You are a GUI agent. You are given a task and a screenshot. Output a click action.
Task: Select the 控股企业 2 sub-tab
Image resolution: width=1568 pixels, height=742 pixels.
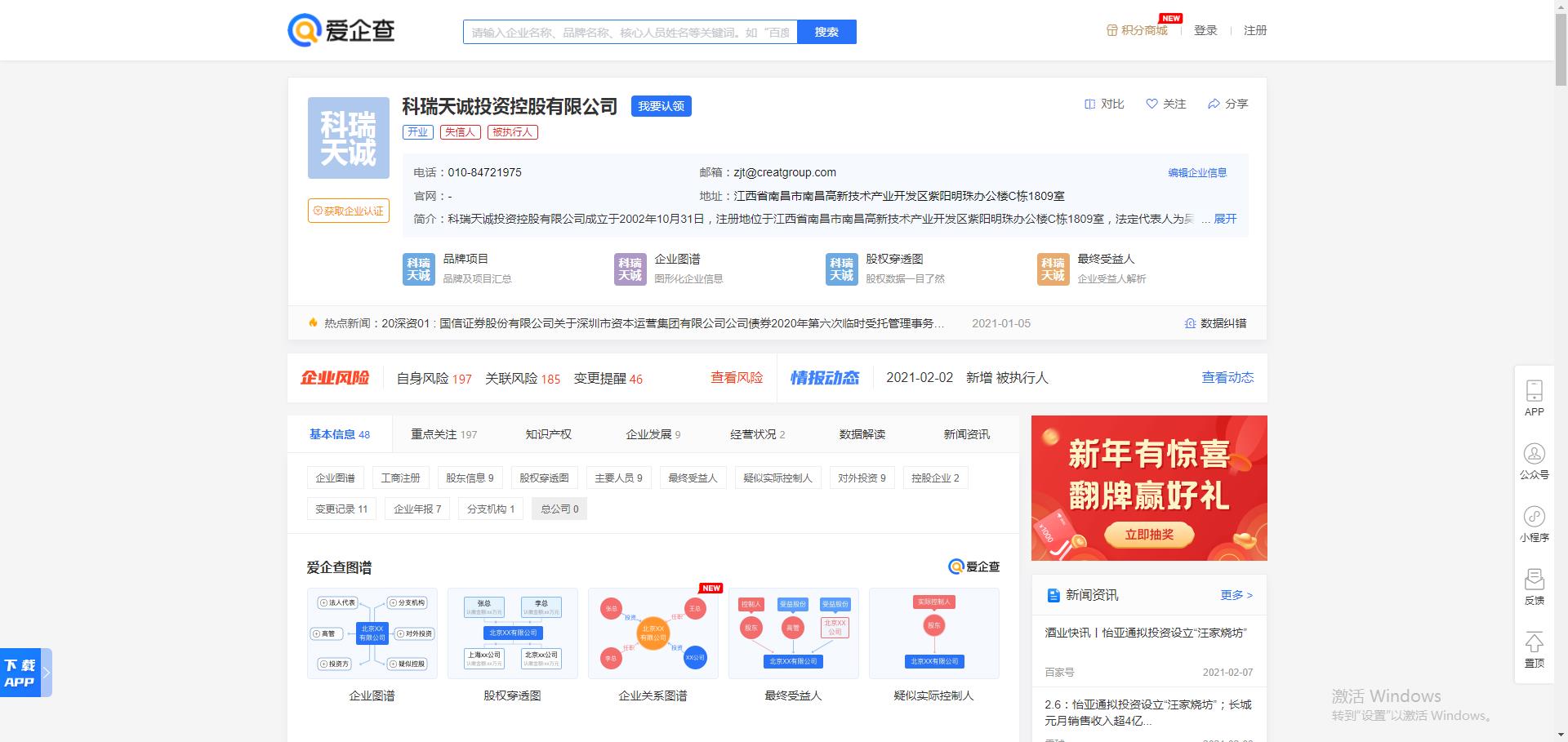935,478
